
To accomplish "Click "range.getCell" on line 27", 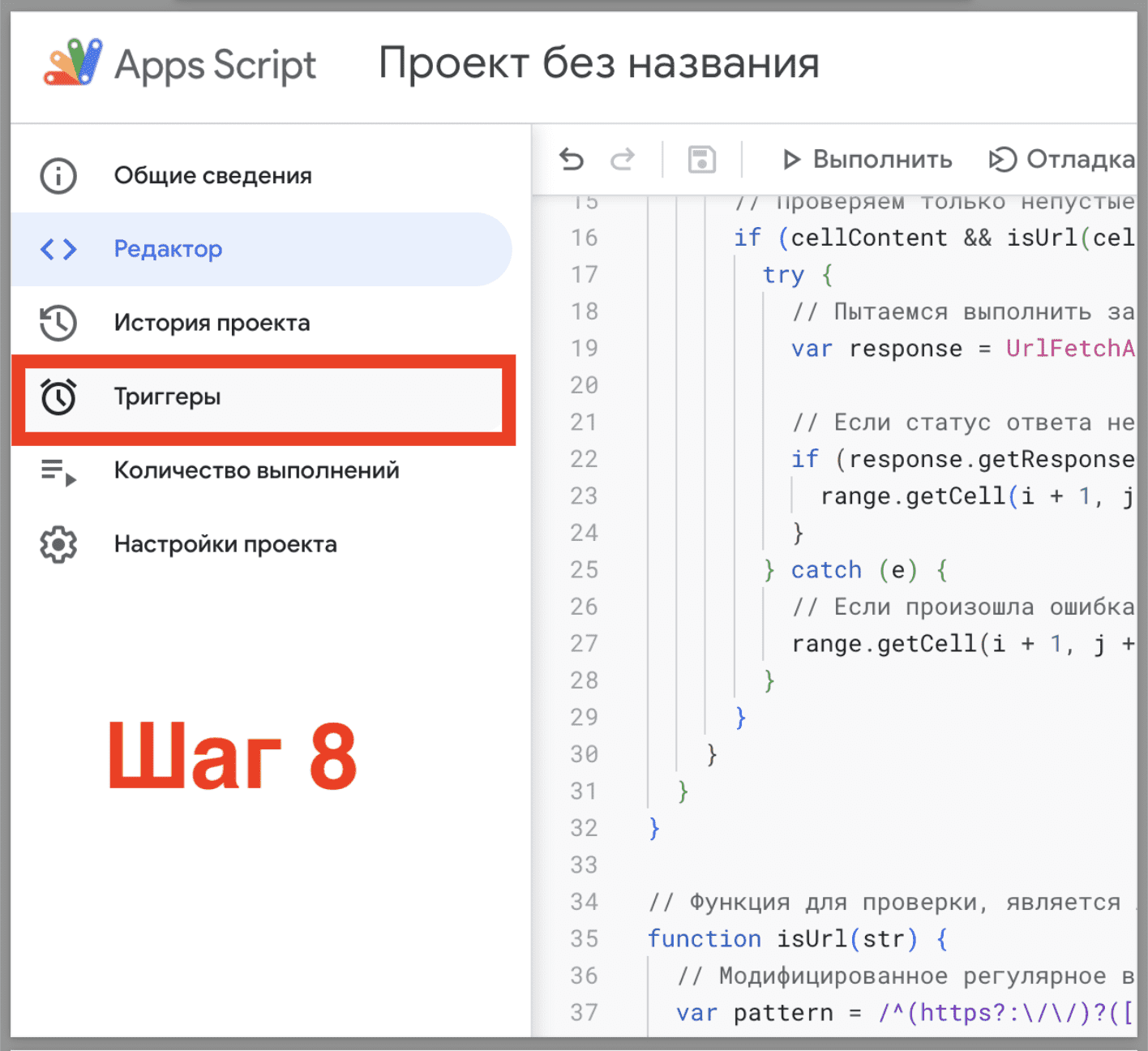I will tap(885, 644).
